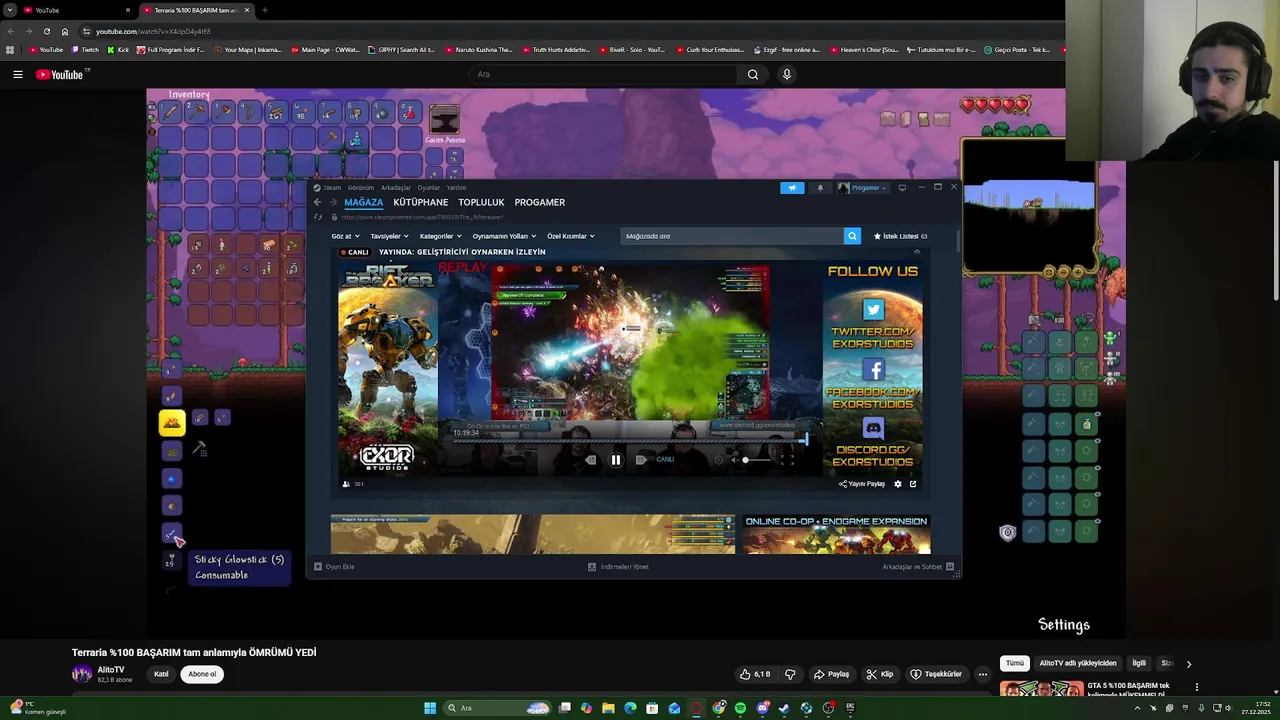
Task: Select 'AlitoTV adlı yükleyiciden' filter chip
Action: 1077,663
